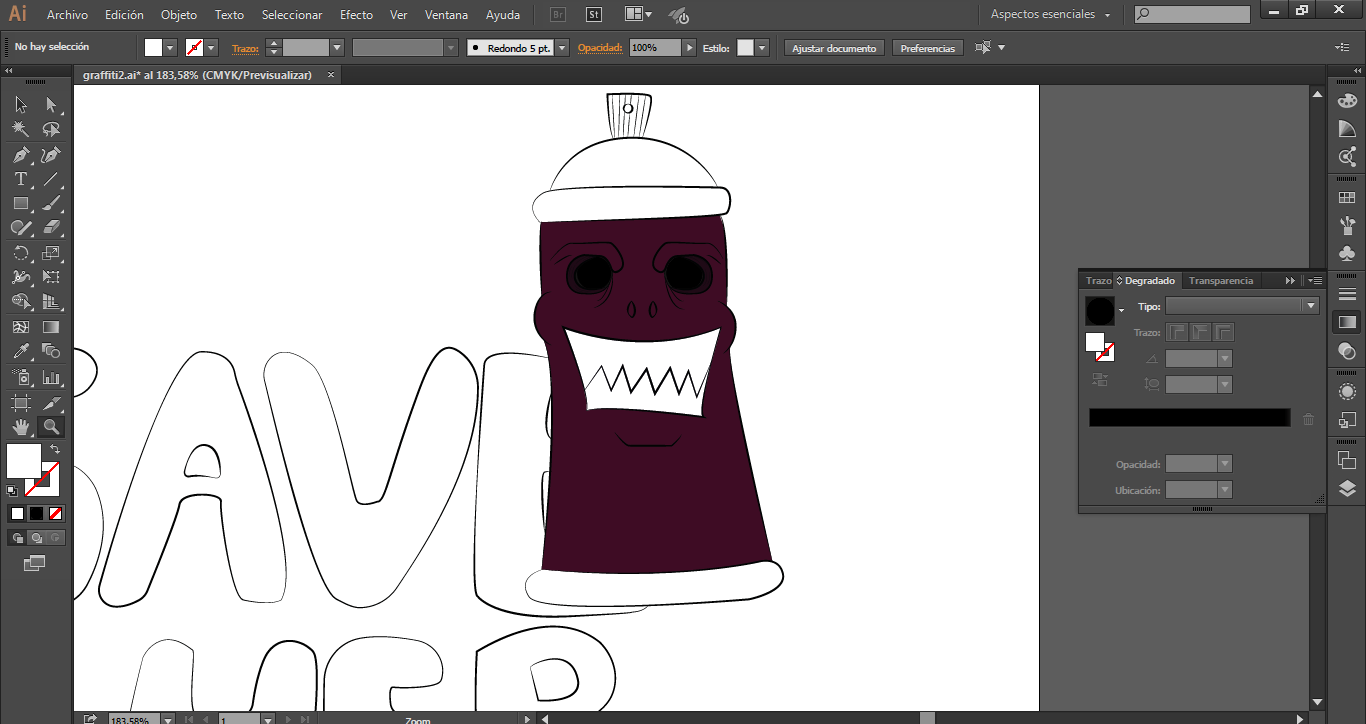Switch to the Transparencia tab
The height and width of the screenshot is (724, 1366).
pos(1220,281)
